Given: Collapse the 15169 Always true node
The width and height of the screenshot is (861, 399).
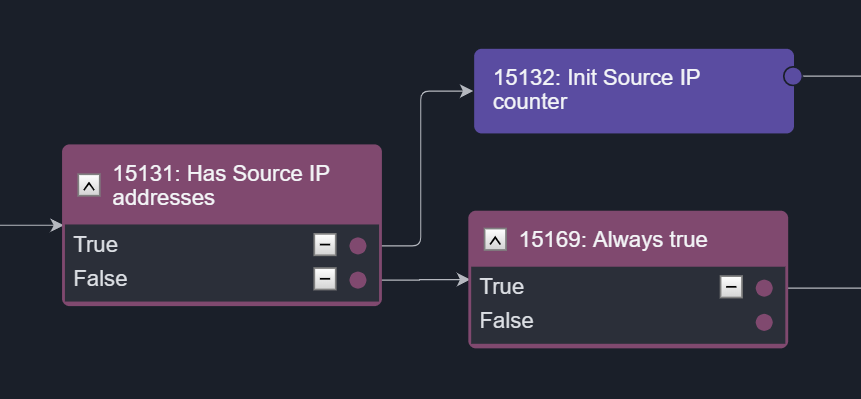Looking at the screenshot, I should (495, 239).
